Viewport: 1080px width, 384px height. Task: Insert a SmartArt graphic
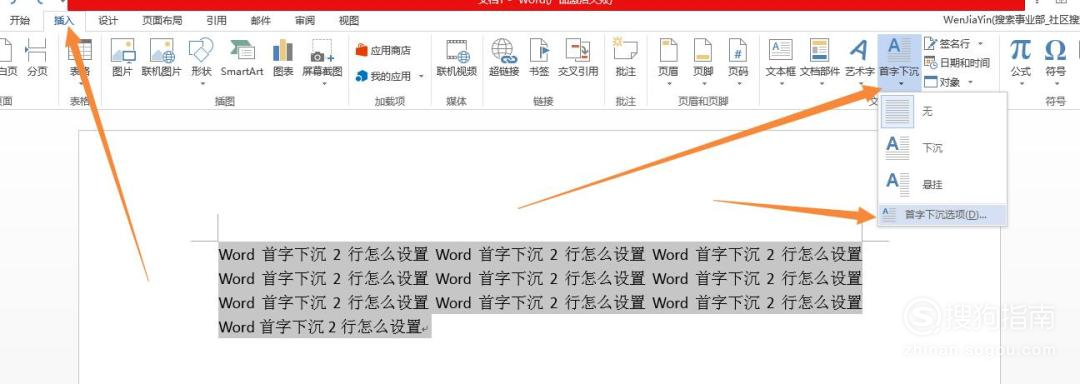(242, 58)
